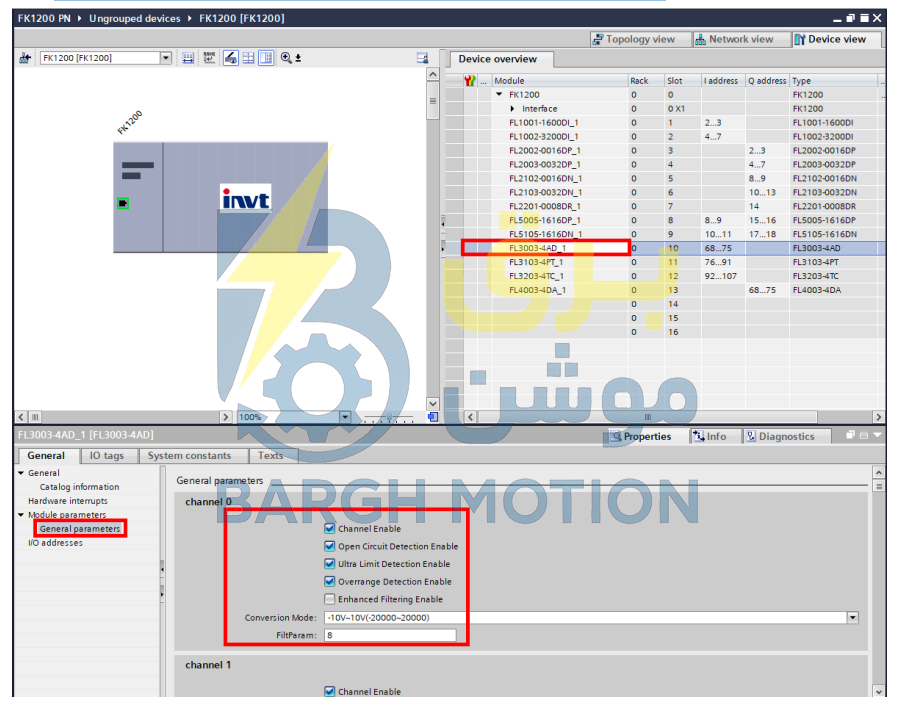
Task: Select the FL2201-0008DR_1 module row
Action: tap(665, 206)
